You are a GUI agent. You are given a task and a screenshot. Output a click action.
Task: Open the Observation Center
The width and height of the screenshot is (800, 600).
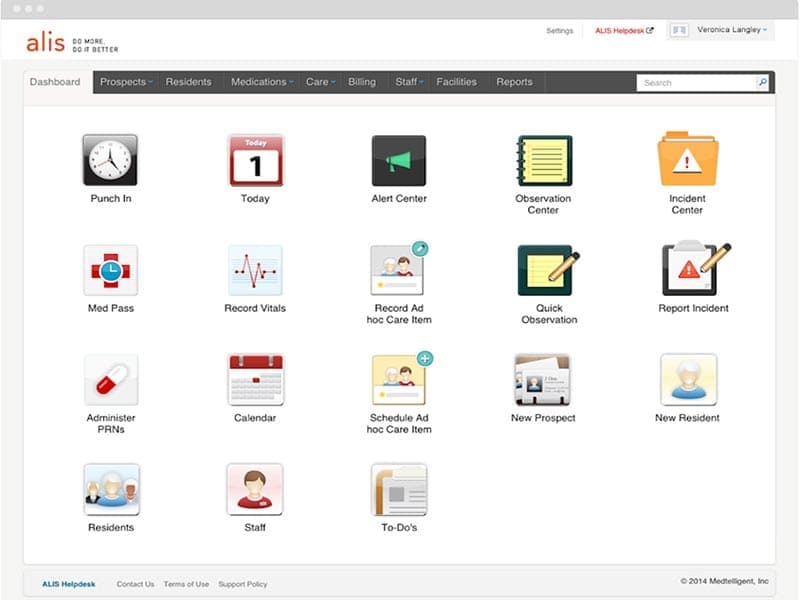543,163
